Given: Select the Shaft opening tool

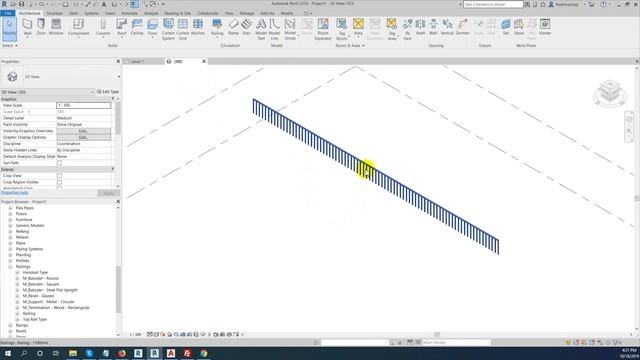Looking at the screenshot, I should [x=420, y=27].
